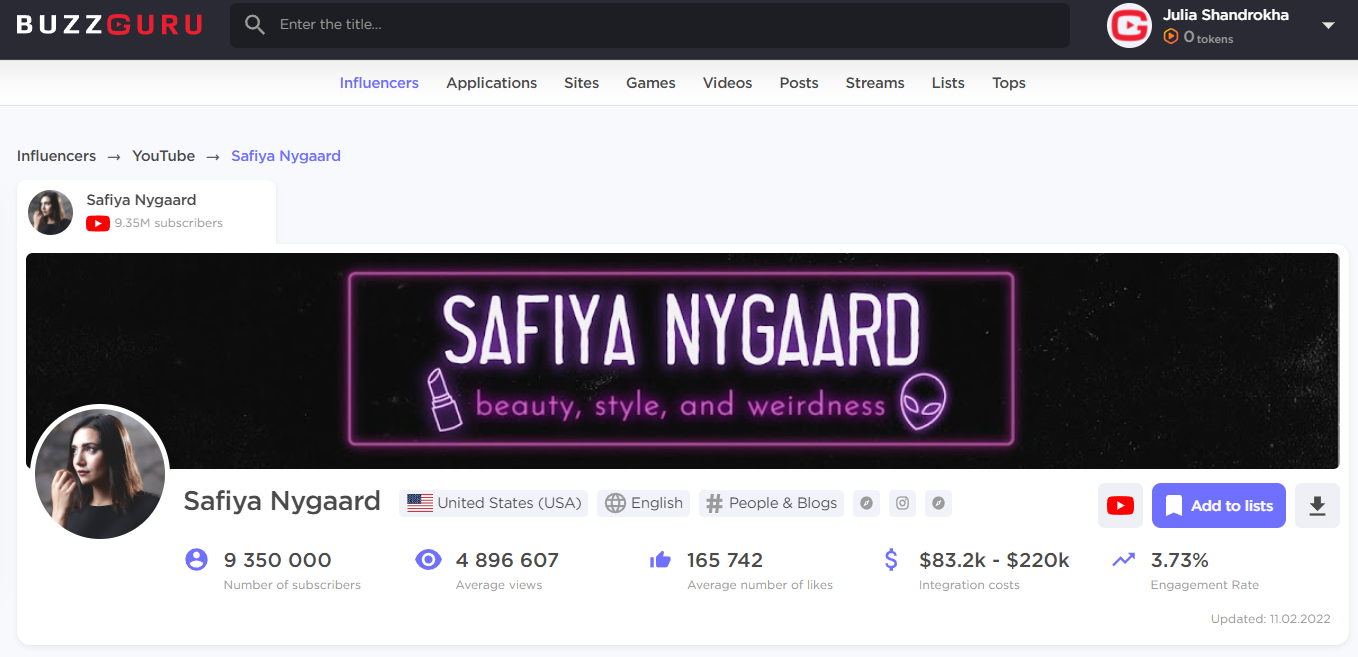Click the $83.2k - $220k integration costs value
The image size is (1358, 657).
(994, 560)
